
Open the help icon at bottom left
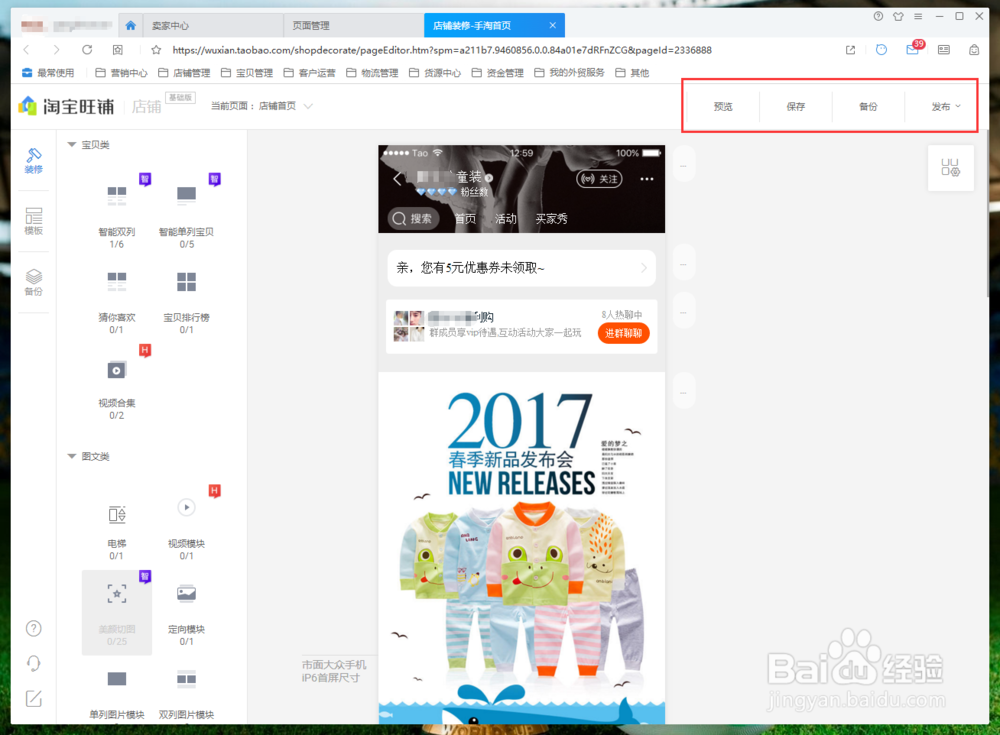33,628
